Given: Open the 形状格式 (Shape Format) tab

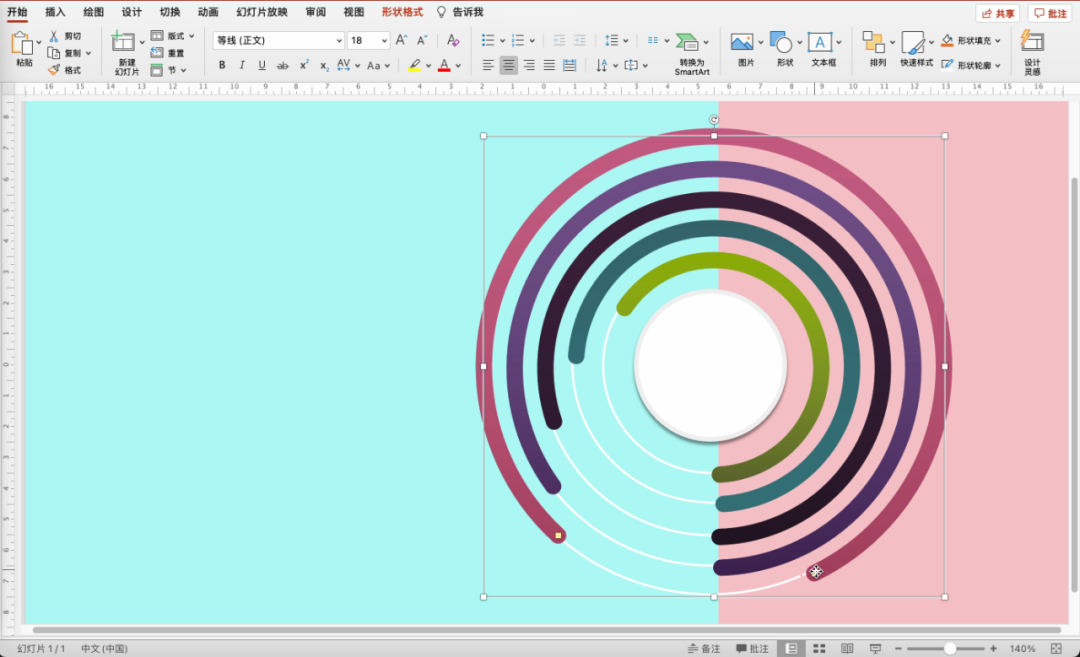Looking at the screenshot, I should point(402,12).
